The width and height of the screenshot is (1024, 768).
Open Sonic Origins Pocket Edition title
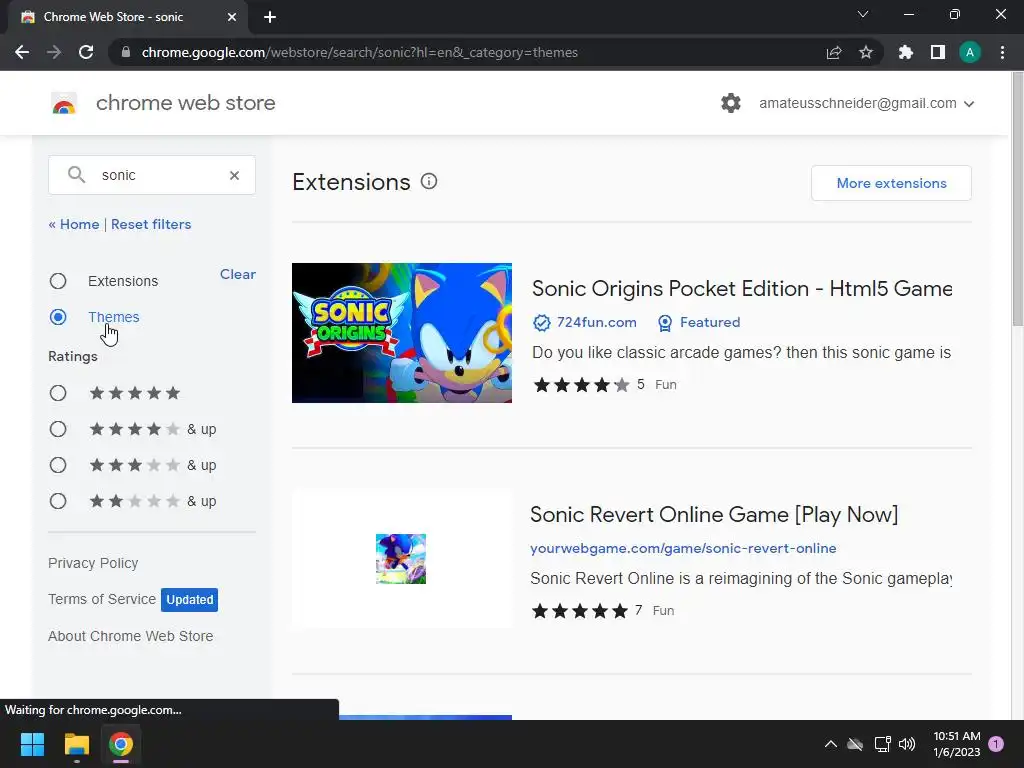(x=742, y=289)
